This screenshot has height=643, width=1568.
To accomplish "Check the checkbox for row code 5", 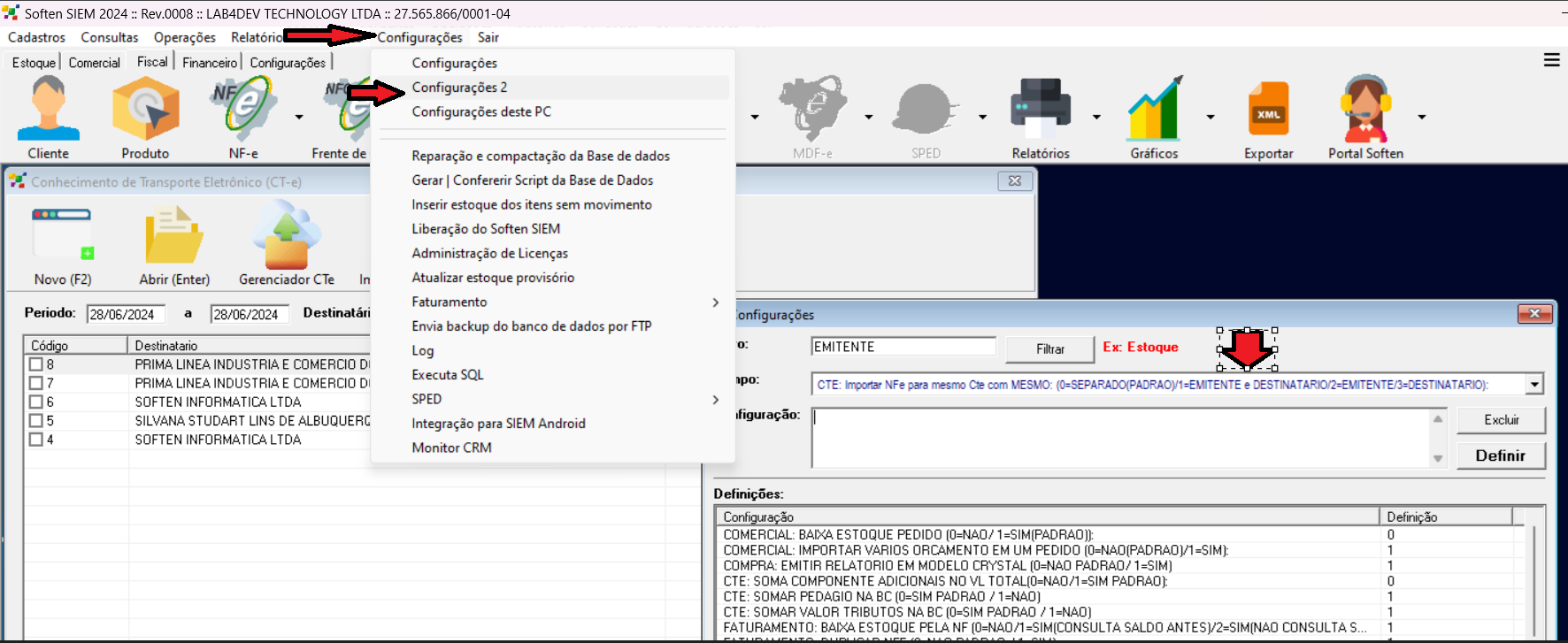I will (36, 420).
